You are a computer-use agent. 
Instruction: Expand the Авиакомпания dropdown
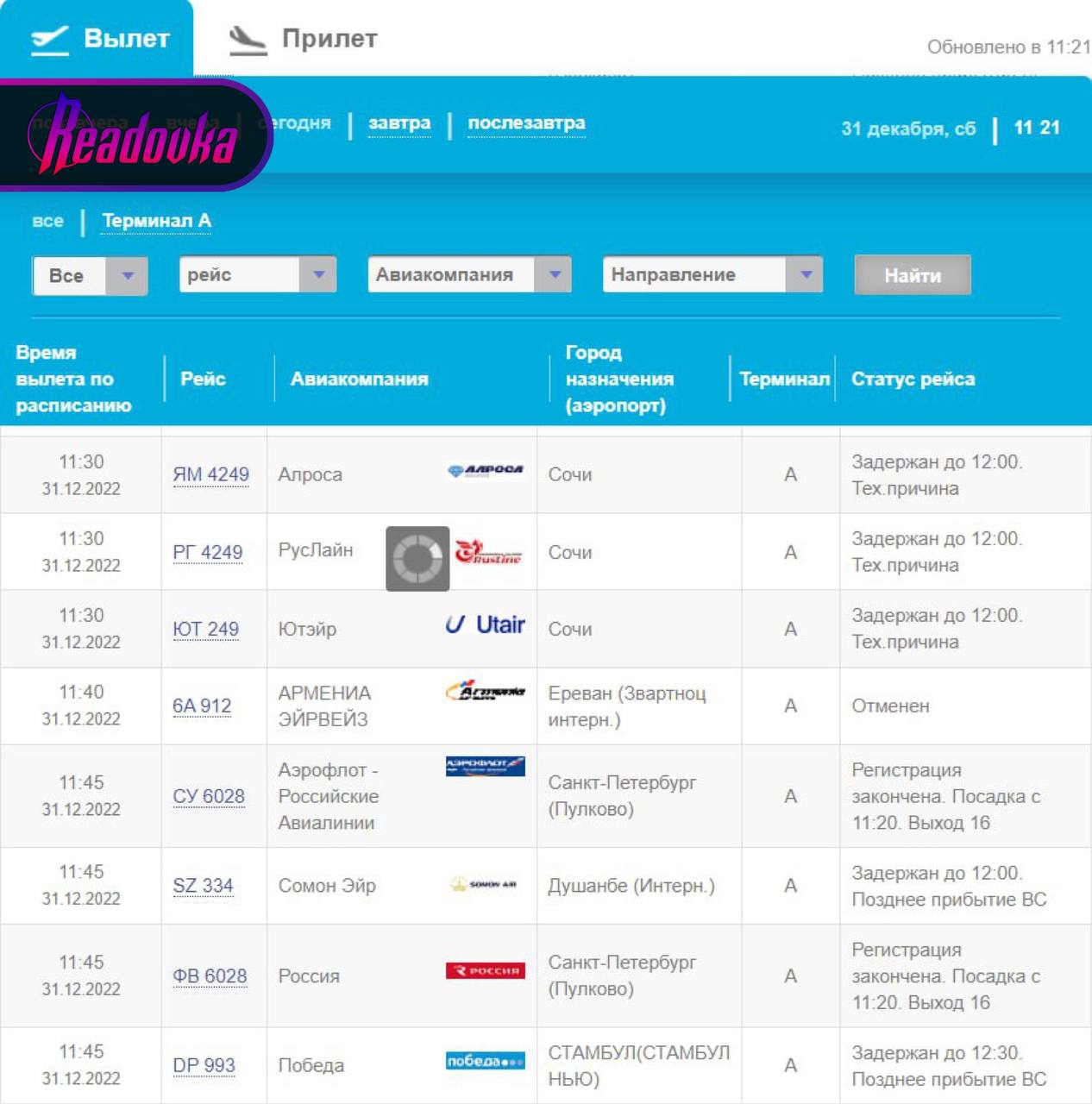click(x=469, y=275)
